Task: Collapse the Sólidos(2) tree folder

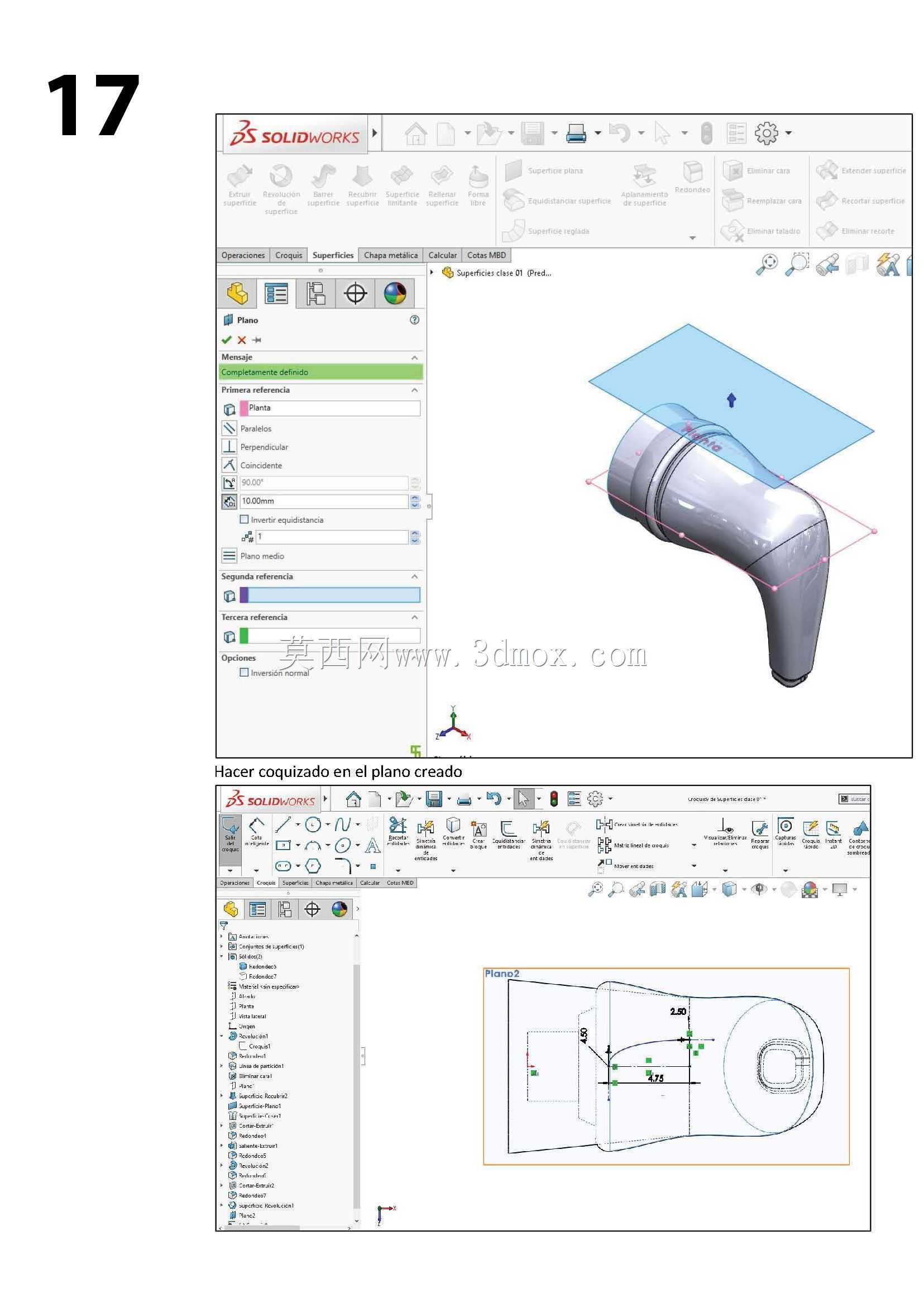Action: pyautogui.click(x=222, y=956)
